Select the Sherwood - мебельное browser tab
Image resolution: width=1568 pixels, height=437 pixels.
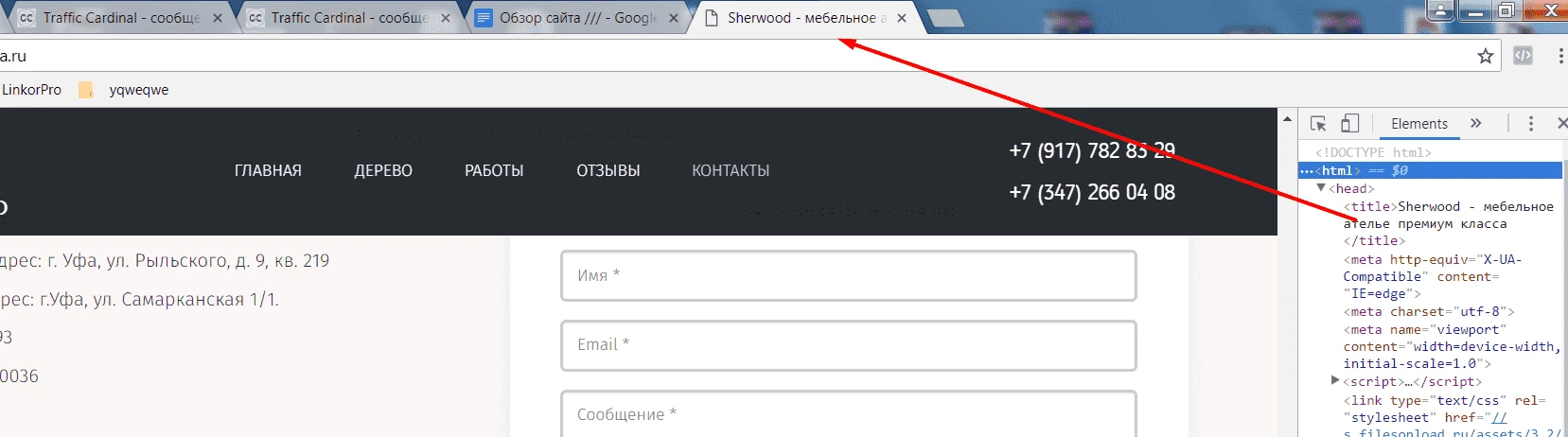(806, 18)
